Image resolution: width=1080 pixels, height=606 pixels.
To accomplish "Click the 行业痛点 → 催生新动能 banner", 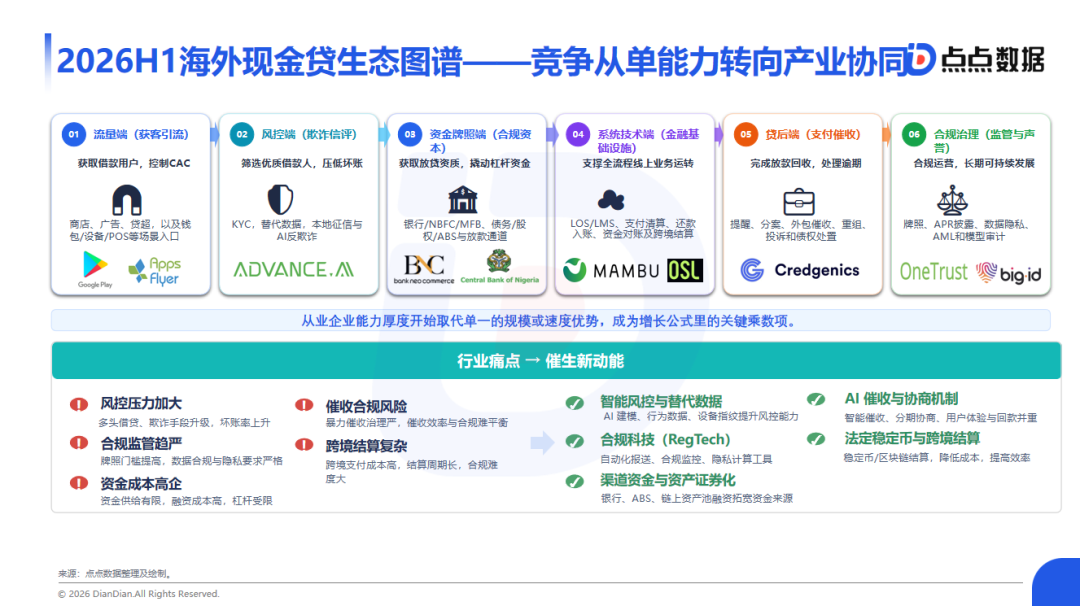I will [556, 361].
